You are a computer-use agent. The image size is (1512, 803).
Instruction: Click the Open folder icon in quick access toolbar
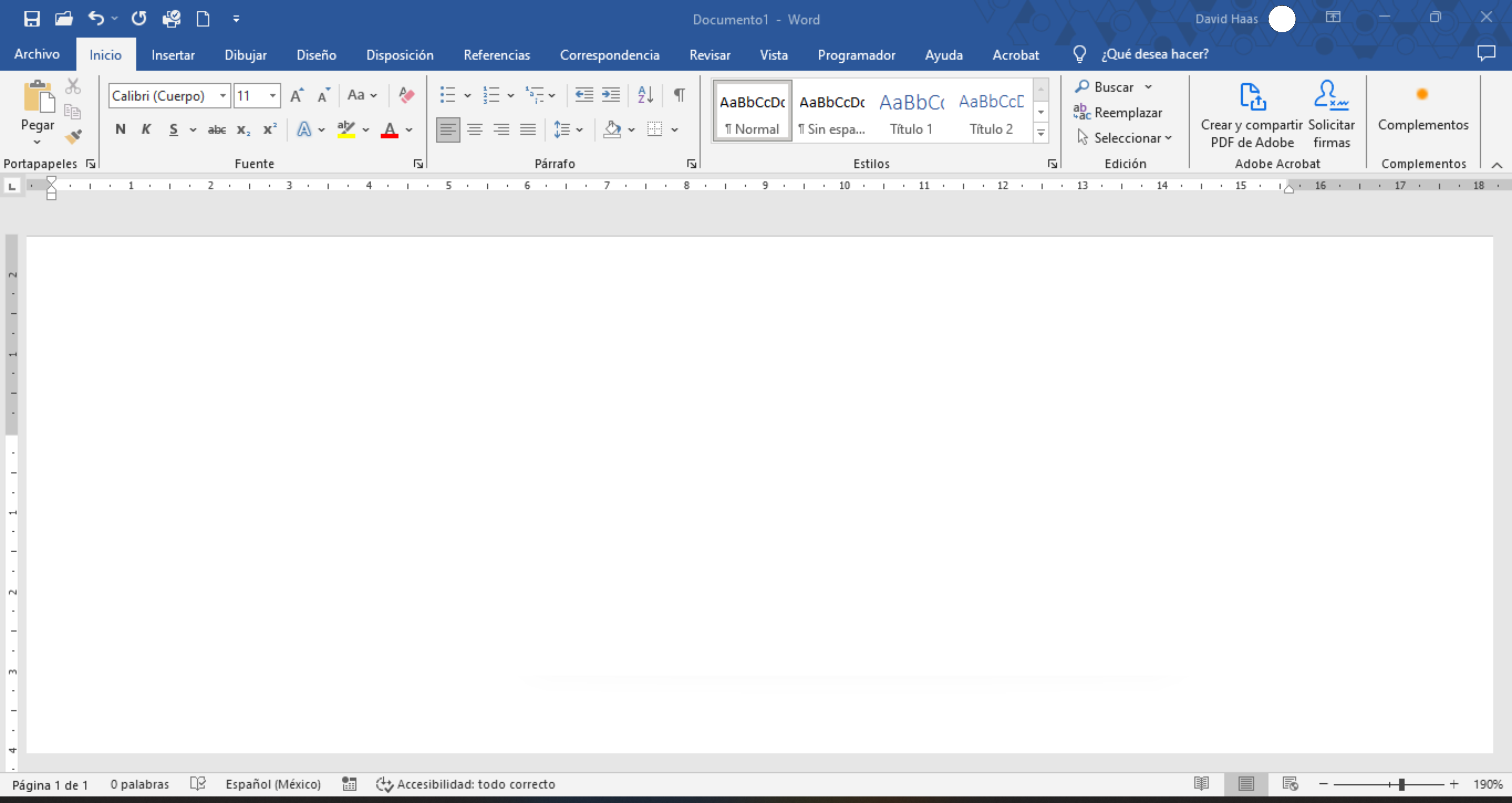pos(64,19)
